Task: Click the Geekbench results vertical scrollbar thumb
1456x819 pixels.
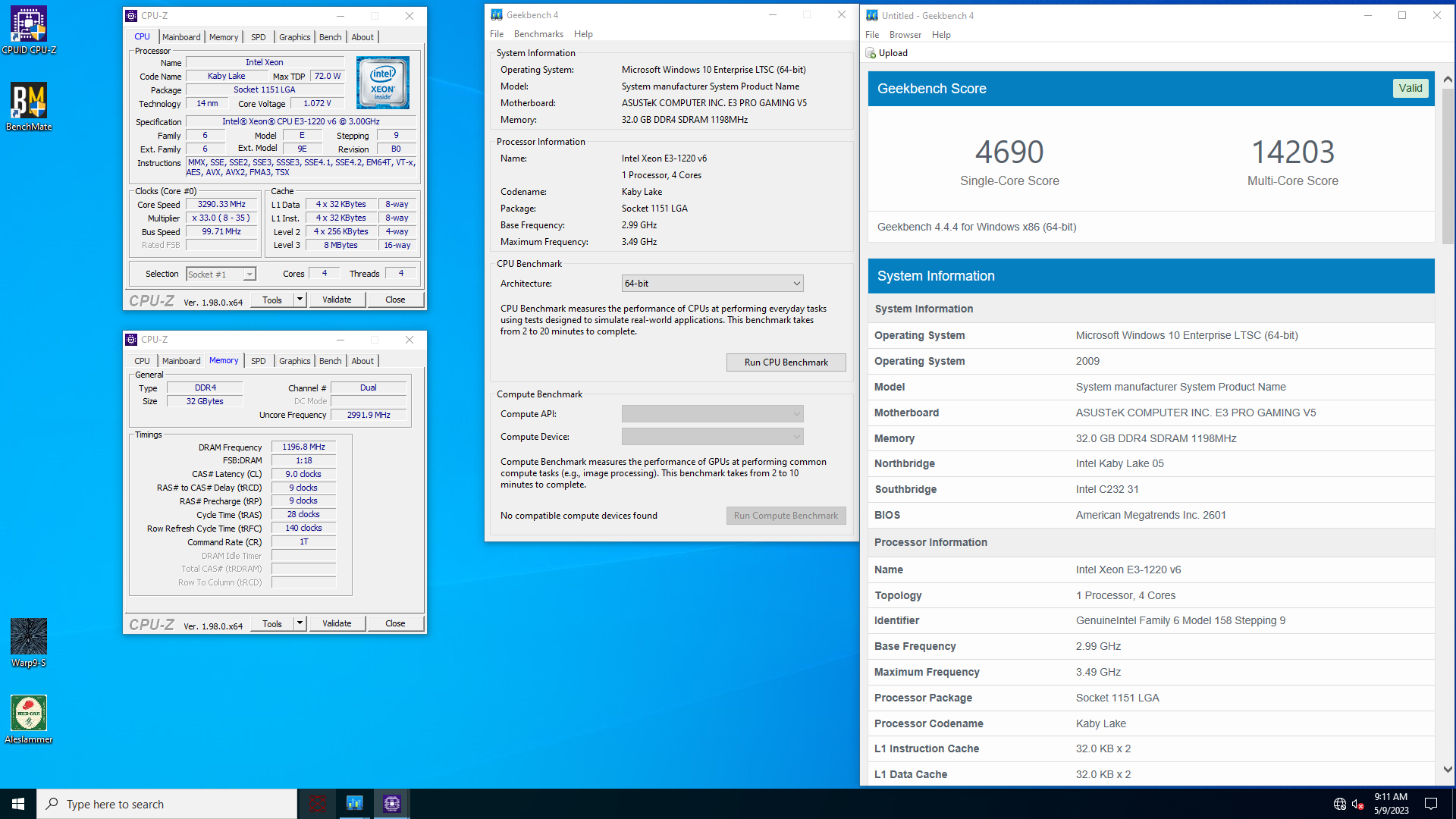Action: coord(1448,167)
